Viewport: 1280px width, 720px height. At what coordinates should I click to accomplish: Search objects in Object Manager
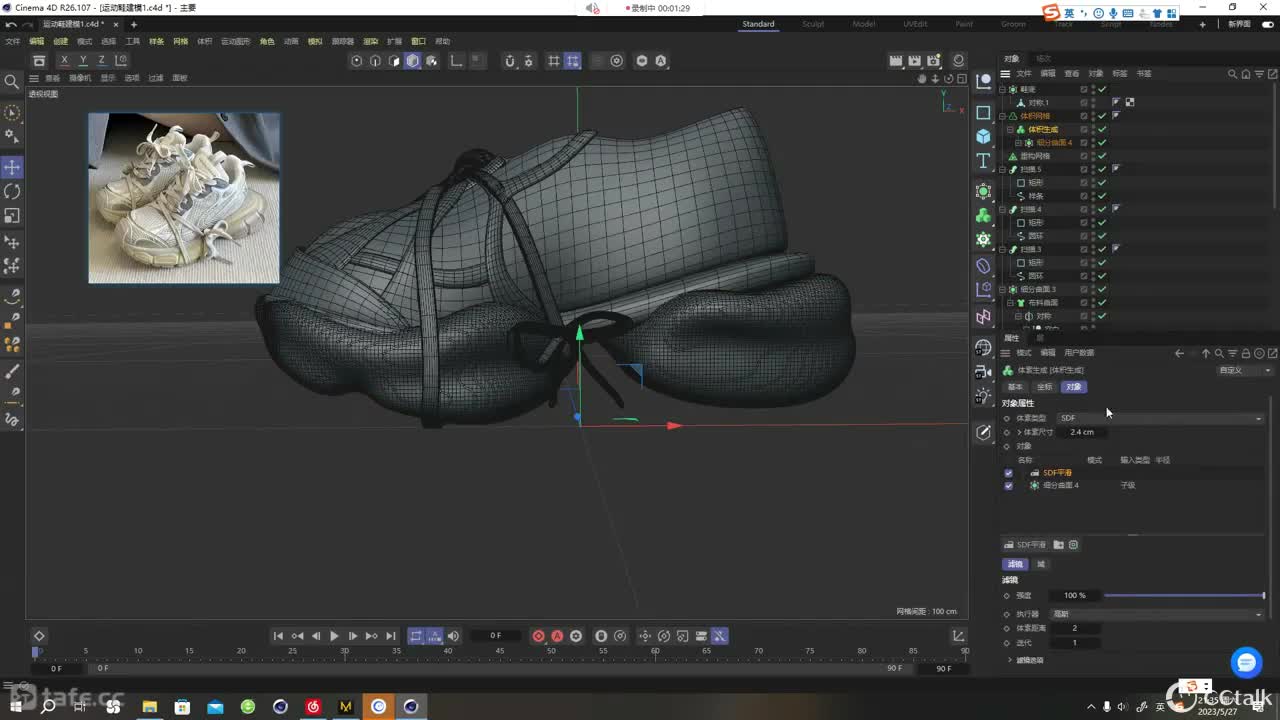1233,74
